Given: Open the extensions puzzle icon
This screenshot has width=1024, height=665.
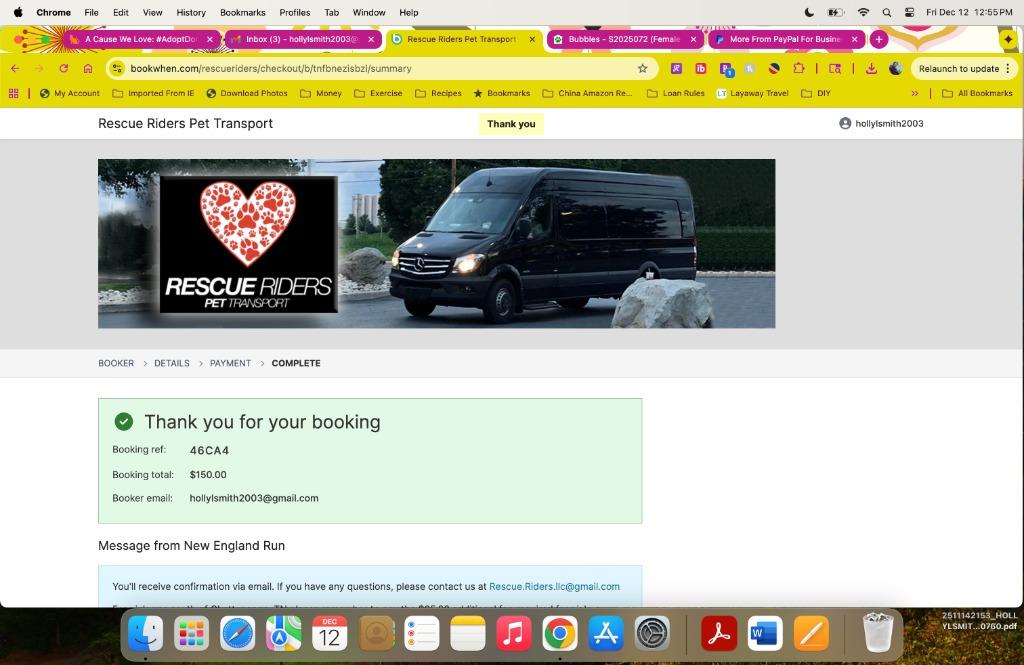Looking at the screenshot, I should [x=798, y=69].
